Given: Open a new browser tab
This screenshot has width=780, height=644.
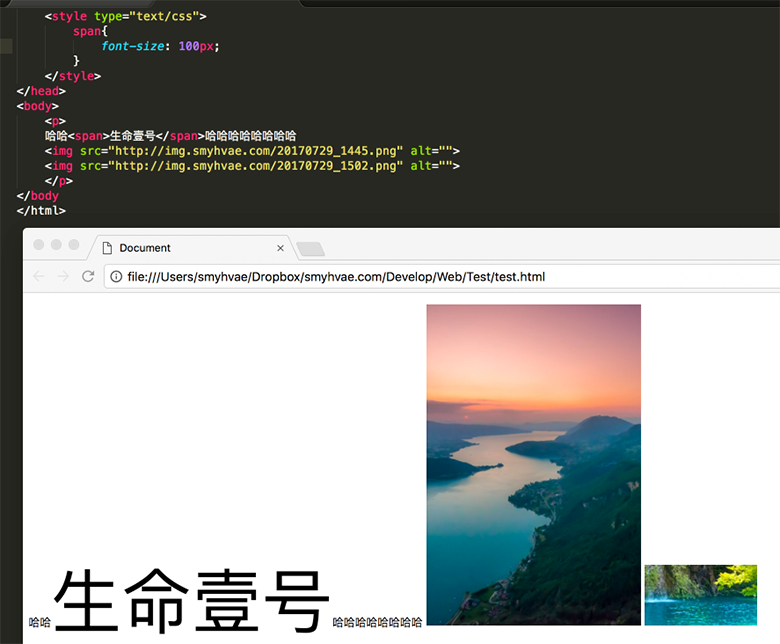Looking at the screenshot, I should point(311,249).
